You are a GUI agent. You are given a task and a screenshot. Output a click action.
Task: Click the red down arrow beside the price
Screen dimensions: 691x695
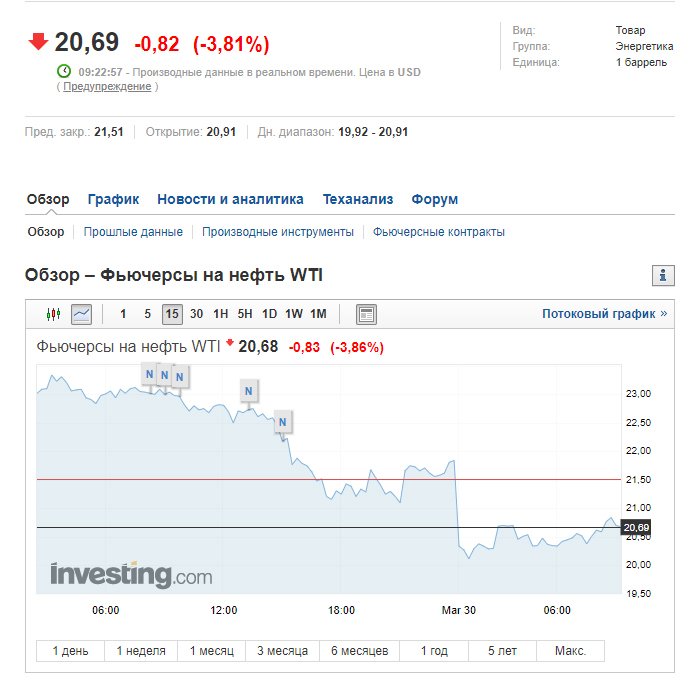38,42
